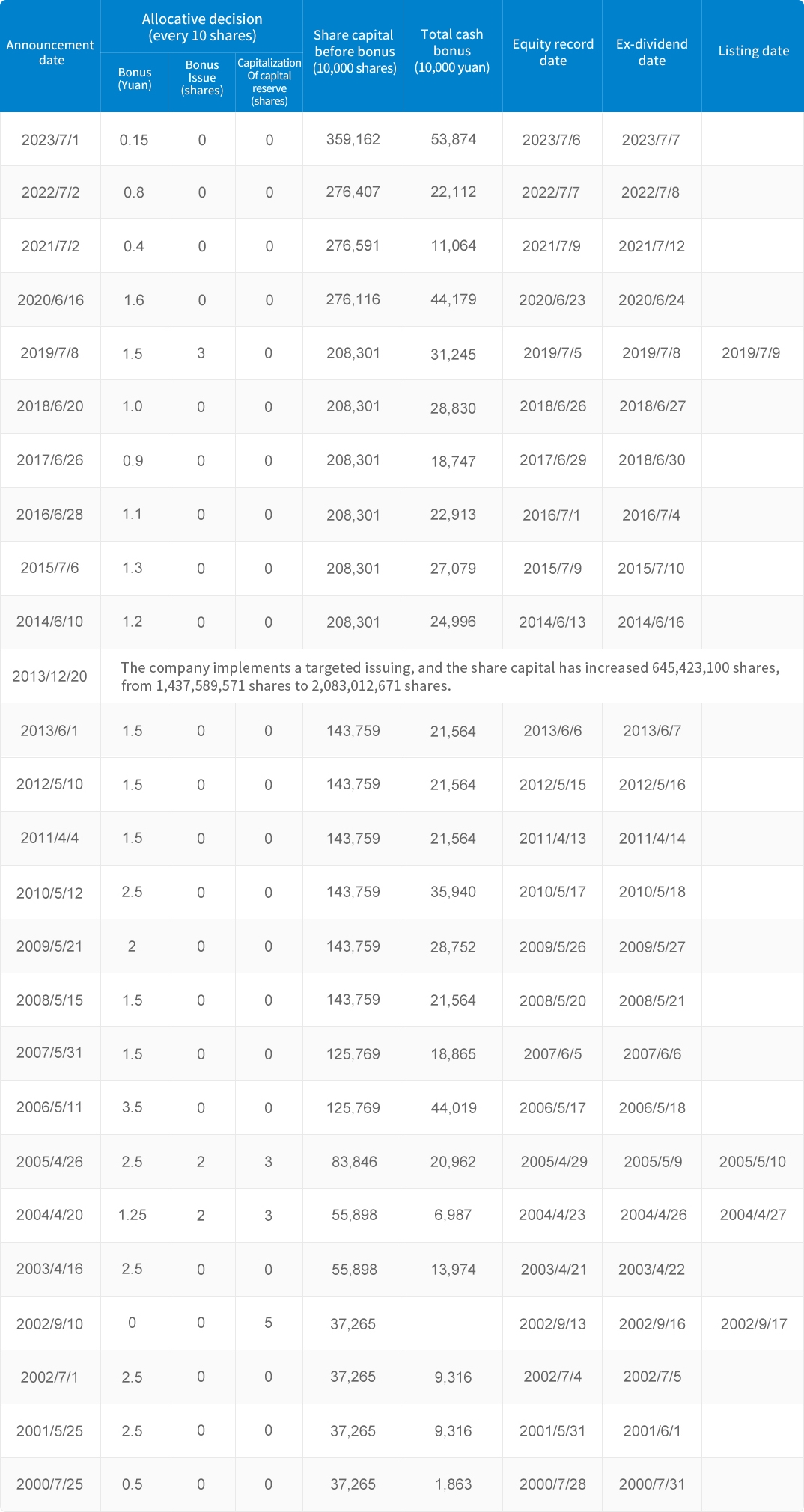804x1512 pixels.
Task: Click the 2013/12/20 announcement date cell
Action: (50, 676)
